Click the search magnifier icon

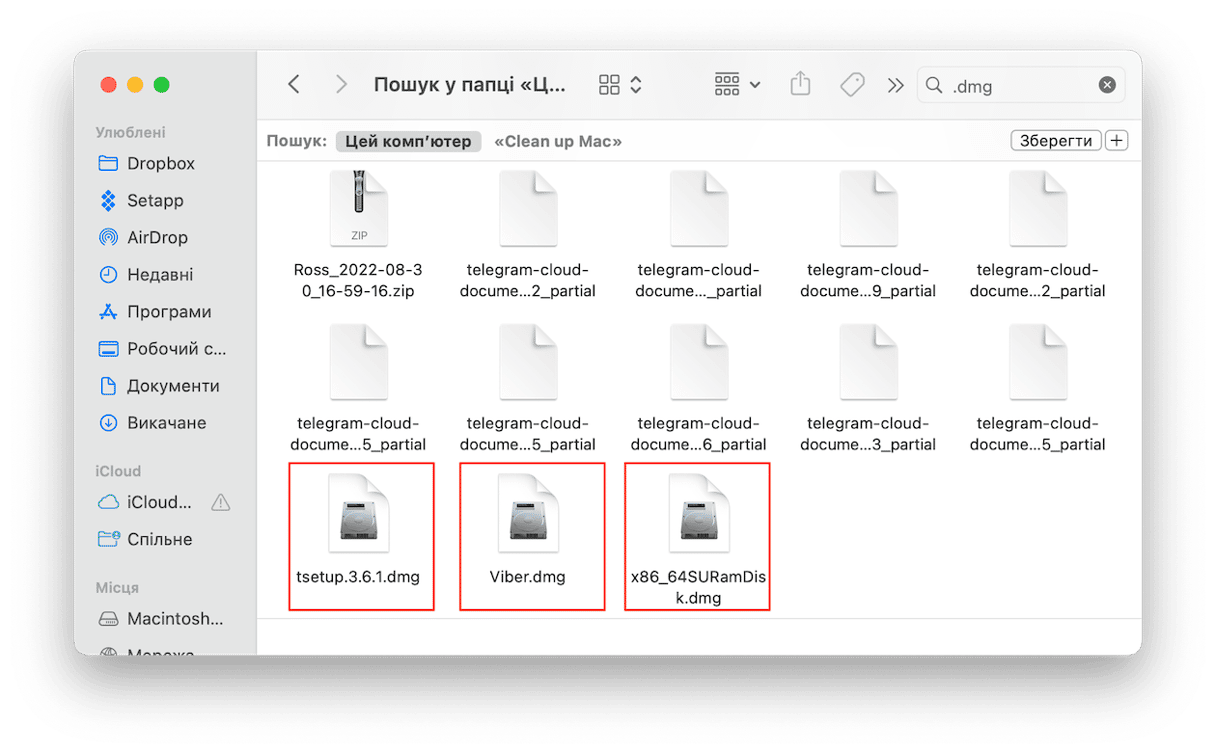[934, 86]
